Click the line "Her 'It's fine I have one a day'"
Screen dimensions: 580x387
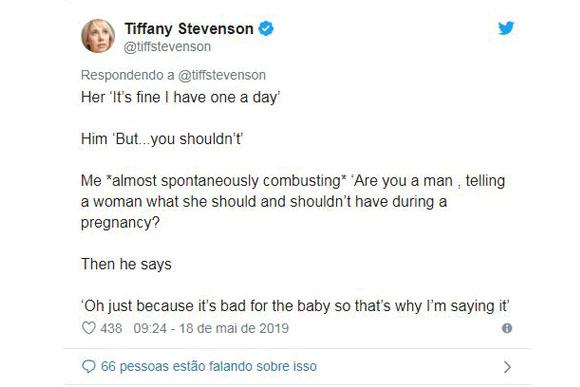(x=181, y=97)
